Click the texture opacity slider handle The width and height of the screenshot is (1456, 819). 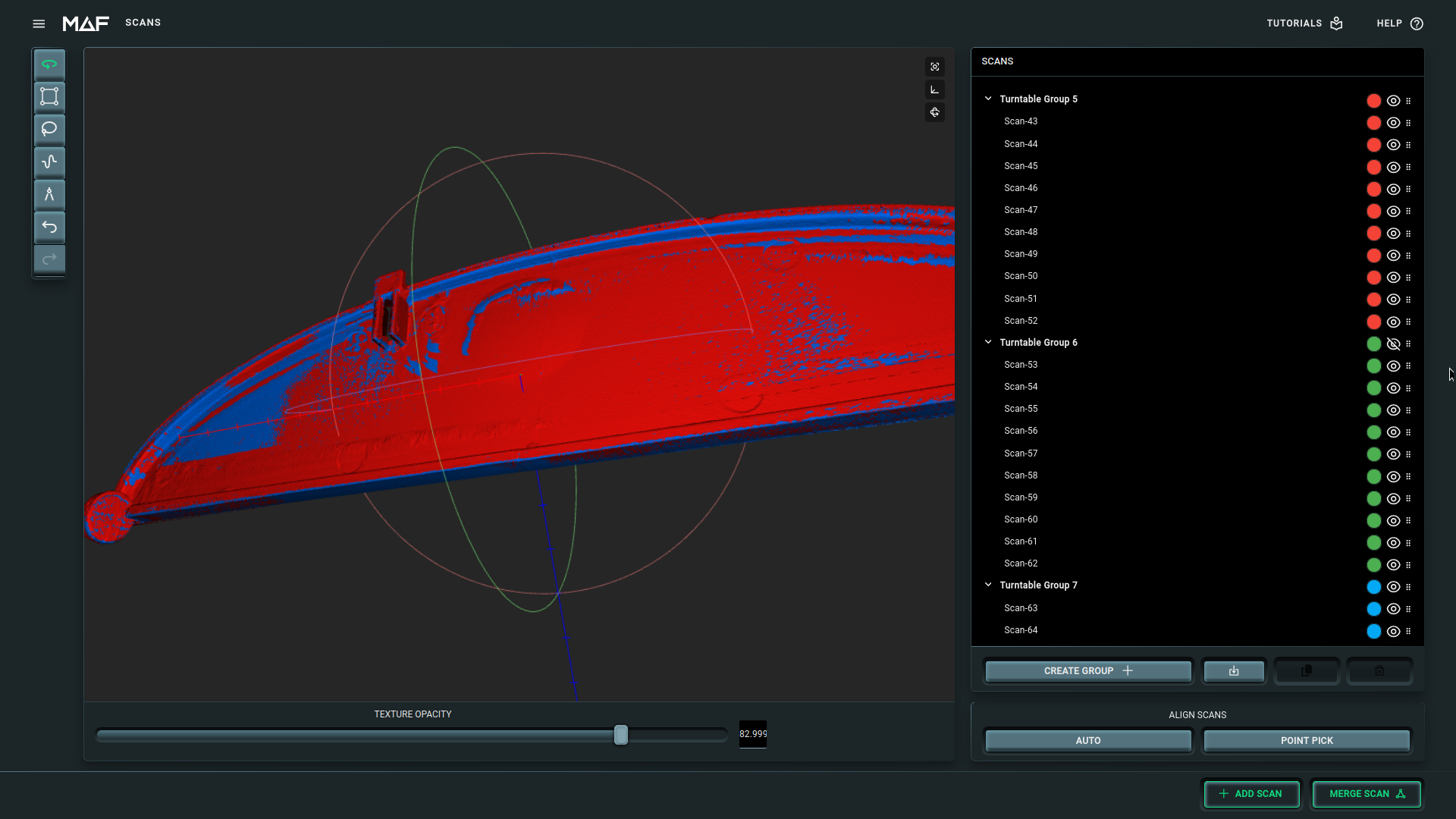pos(621,735)
